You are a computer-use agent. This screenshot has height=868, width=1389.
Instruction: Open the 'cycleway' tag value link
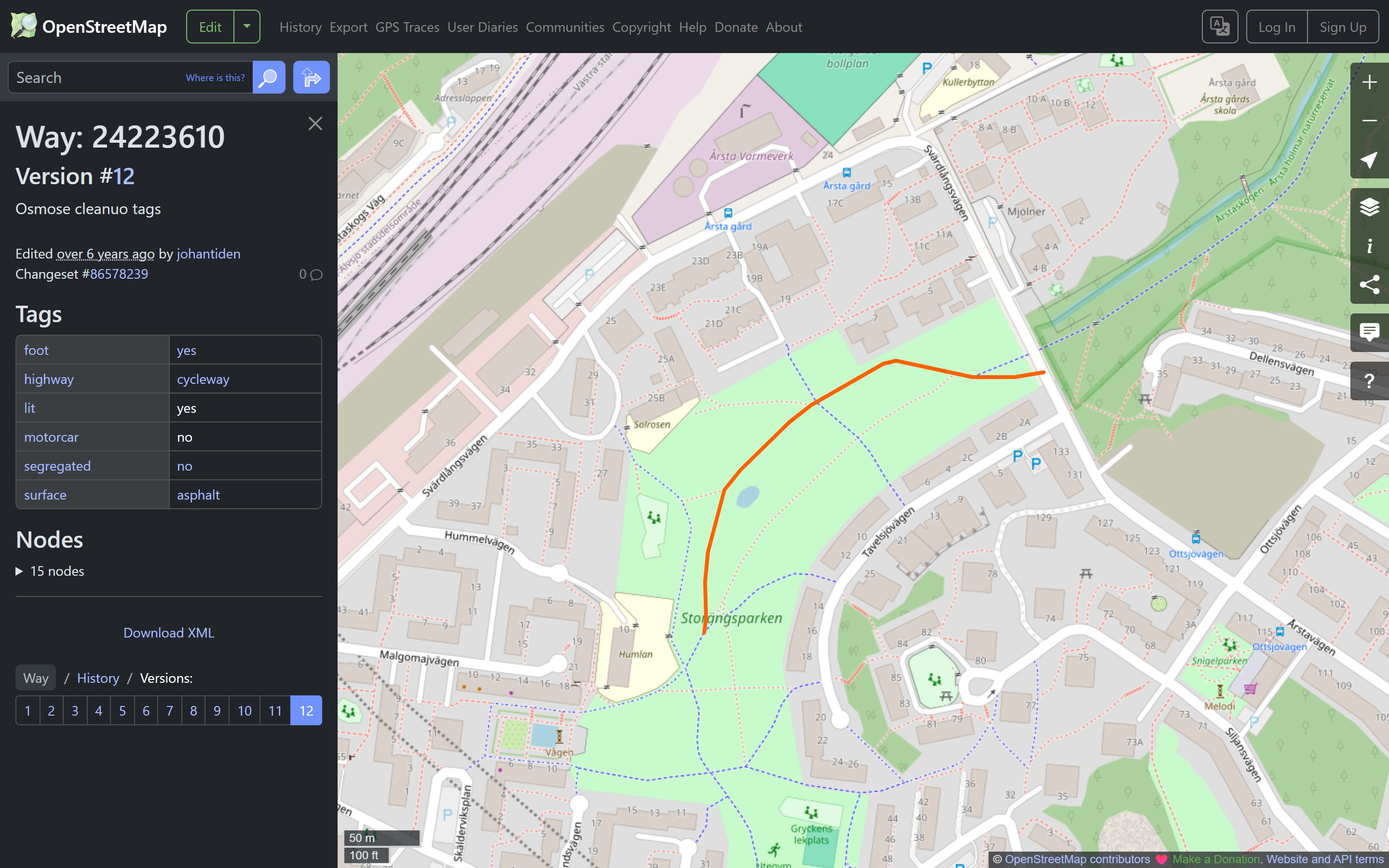click(x=203, y=379)
